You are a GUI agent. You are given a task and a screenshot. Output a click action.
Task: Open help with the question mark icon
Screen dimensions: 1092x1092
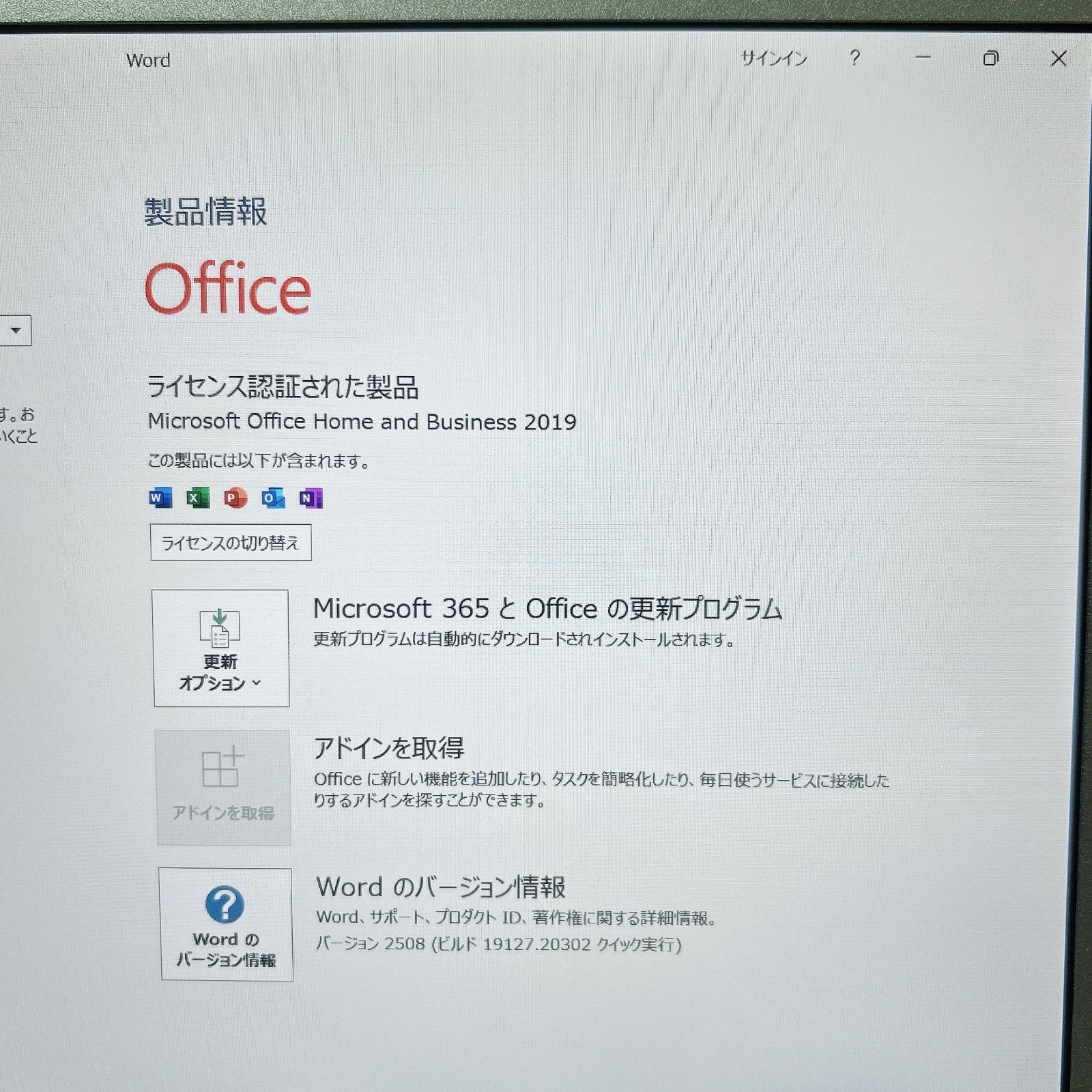[854, 59]
